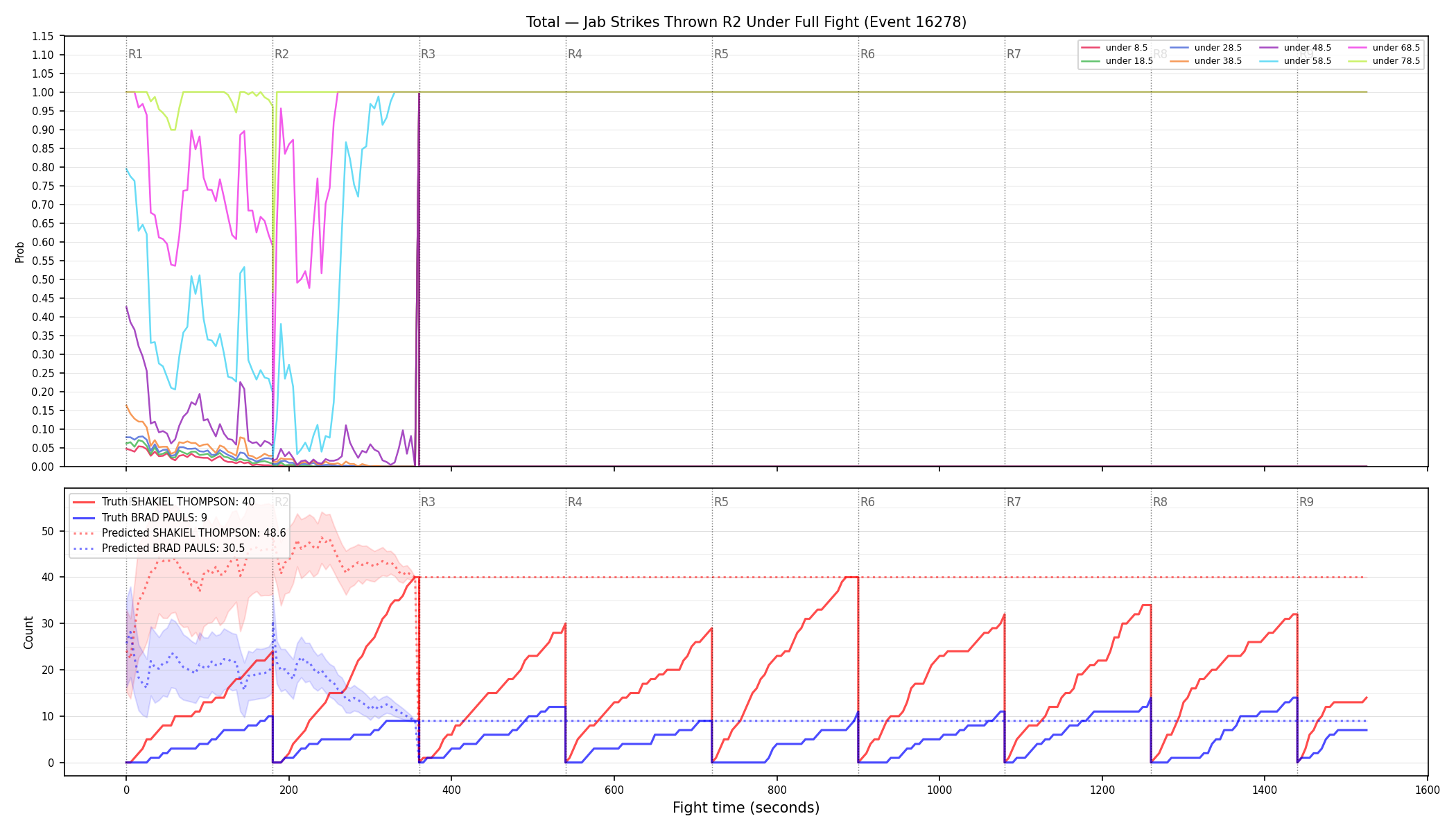Select the 'under 18.5' legend entry
Viewport: 1456px width, 832px height.
click(1118, 61)
